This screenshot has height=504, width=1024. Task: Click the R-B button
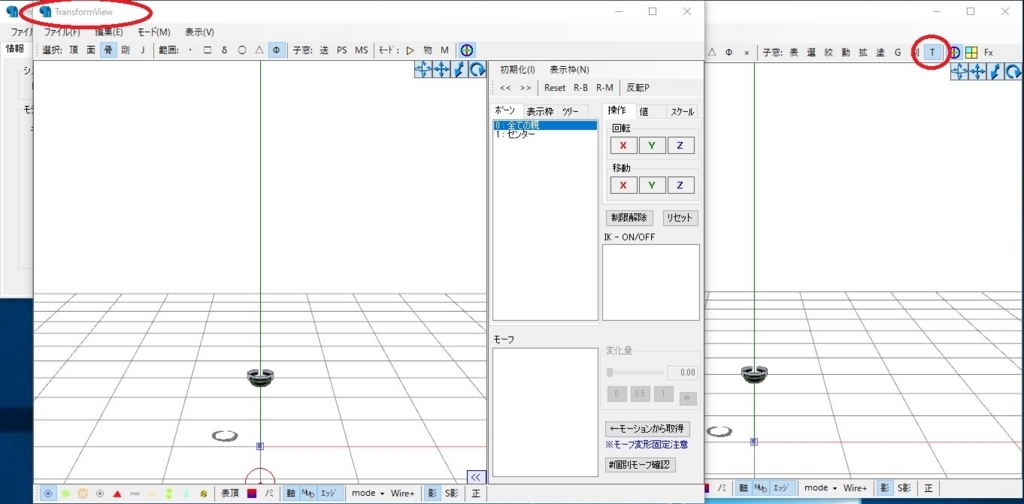point(581,87)
